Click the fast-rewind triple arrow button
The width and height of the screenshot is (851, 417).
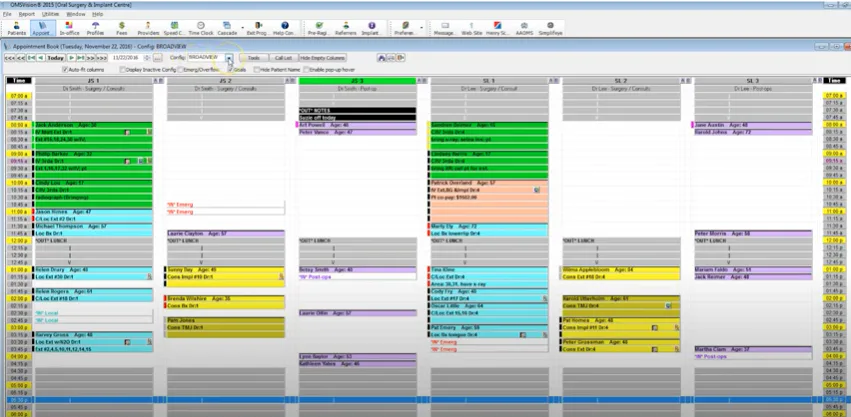[x=10, y=58]
